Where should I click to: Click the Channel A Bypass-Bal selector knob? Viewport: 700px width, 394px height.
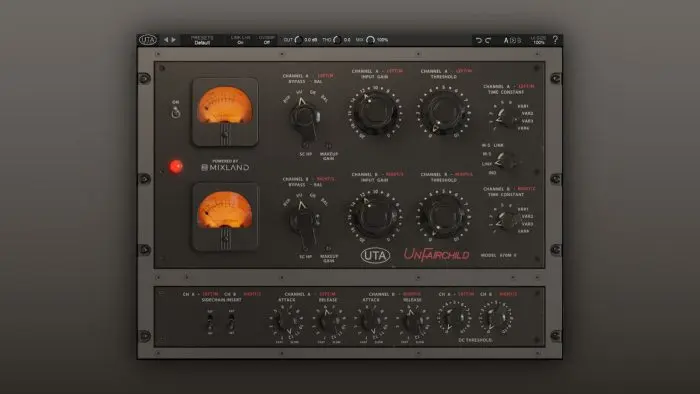click(304, 117)
